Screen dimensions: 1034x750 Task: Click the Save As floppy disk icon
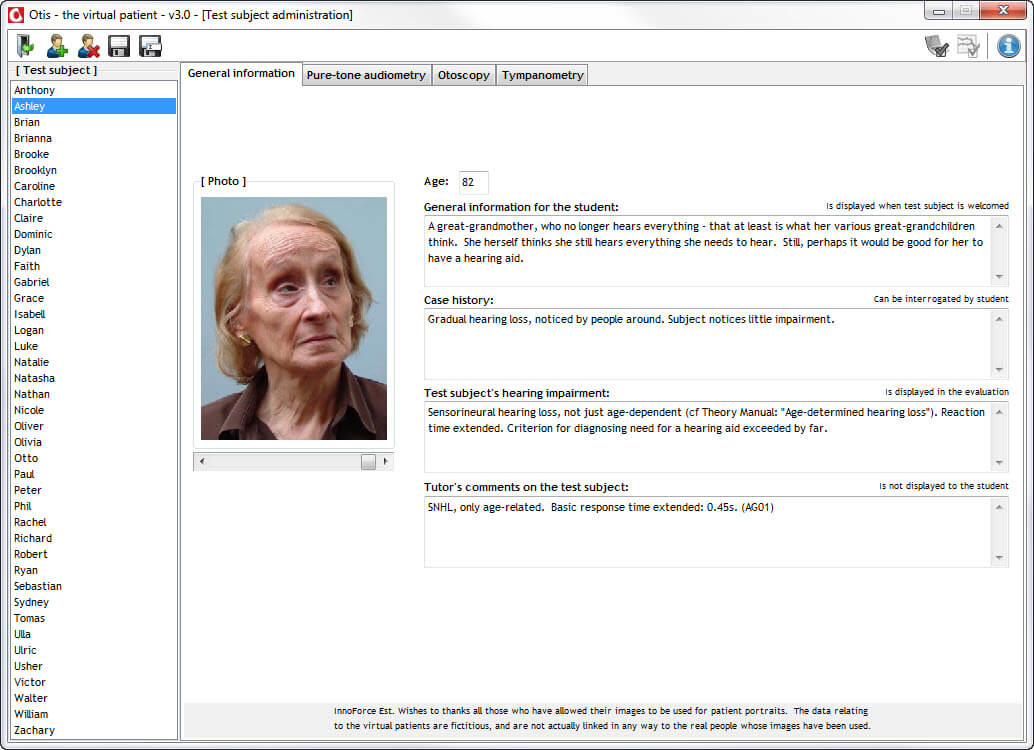click(x=150, y=46)
